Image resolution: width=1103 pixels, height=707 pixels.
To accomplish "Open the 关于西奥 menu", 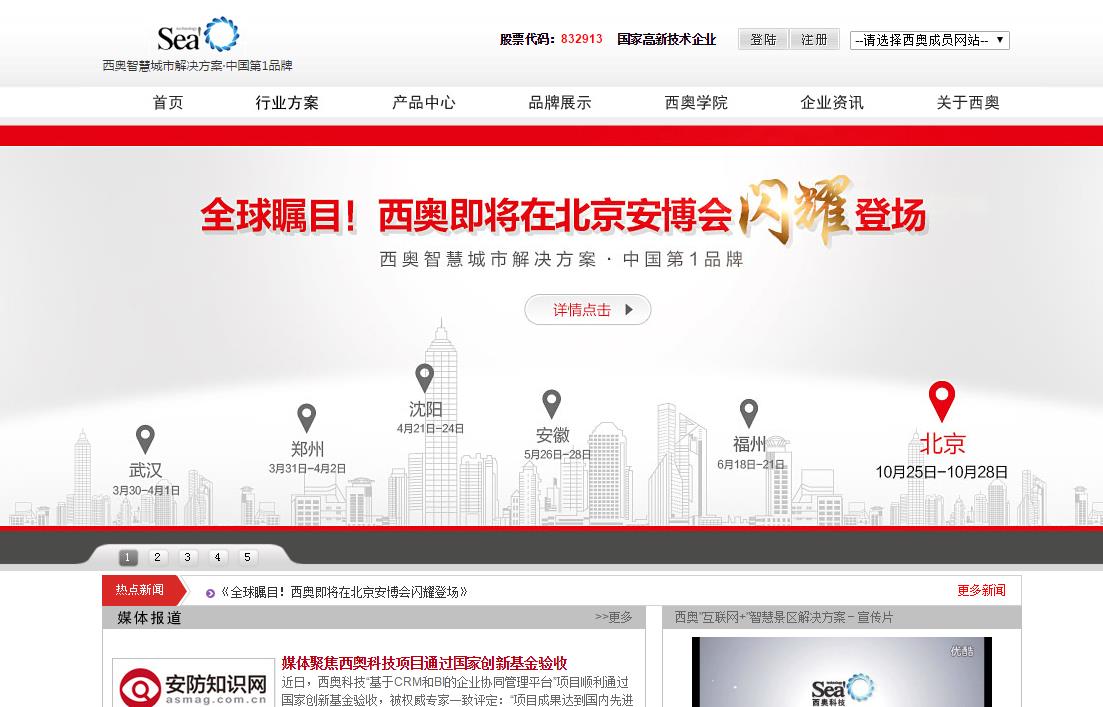I will pos(968,103).
